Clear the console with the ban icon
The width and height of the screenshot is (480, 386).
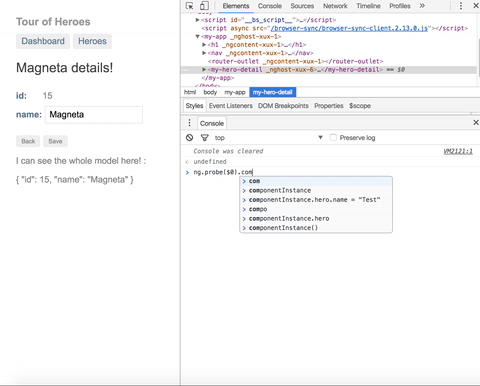point(190,138)
